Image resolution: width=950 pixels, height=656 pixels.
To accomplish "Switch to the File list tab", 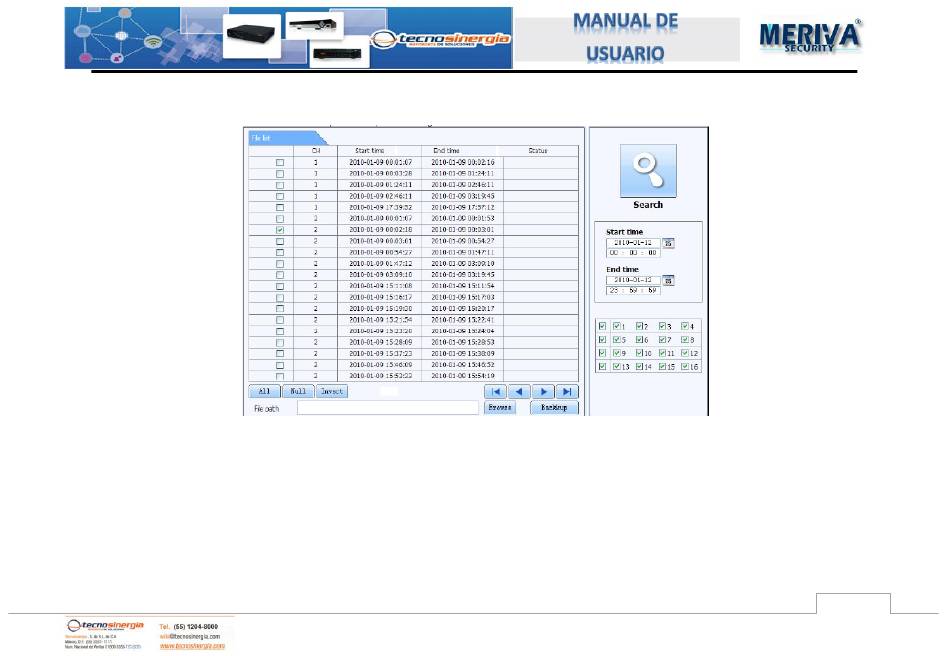I will [263, 139].
